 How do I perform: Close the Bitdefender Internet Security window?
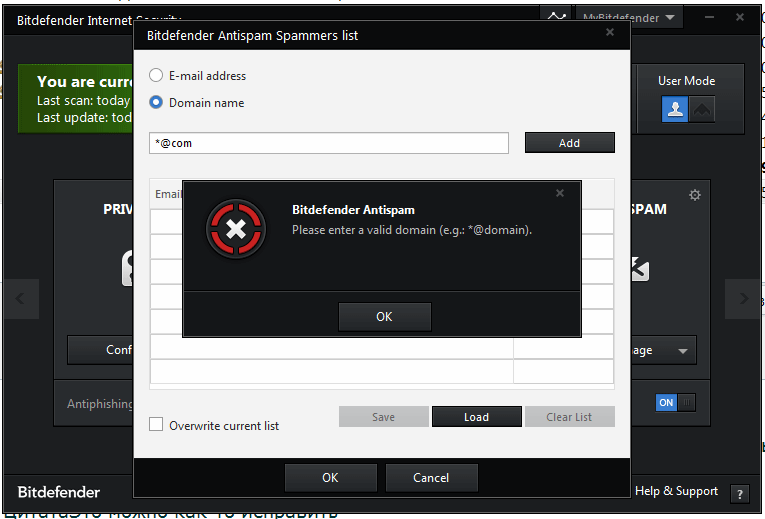(740, 17)
